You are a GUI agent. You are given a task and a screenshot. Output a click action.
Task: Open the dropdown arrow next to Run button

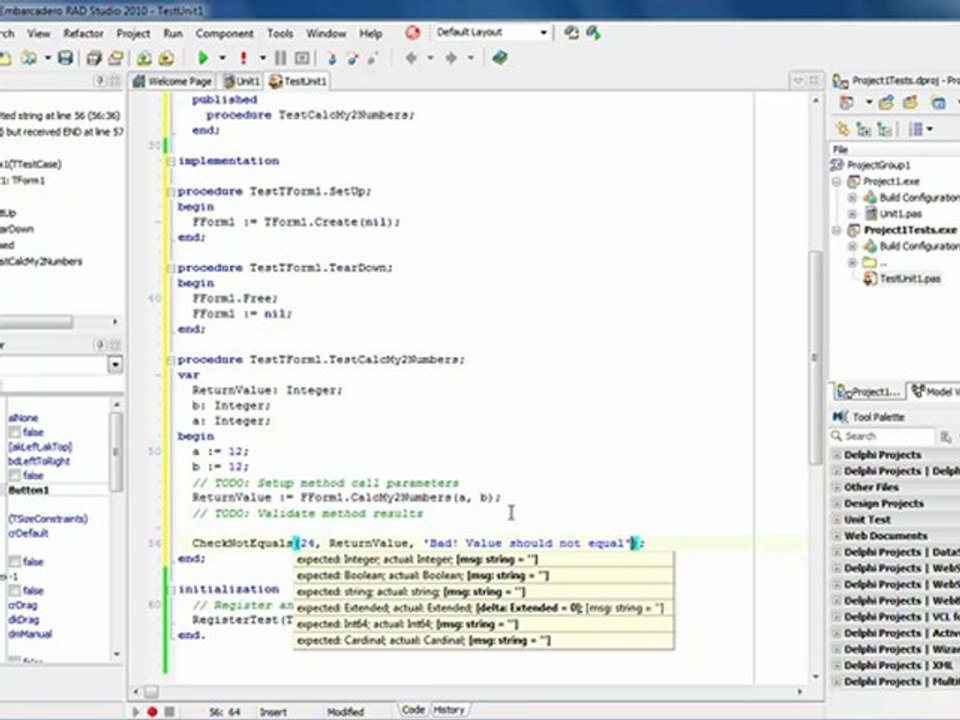coord(222,58)
